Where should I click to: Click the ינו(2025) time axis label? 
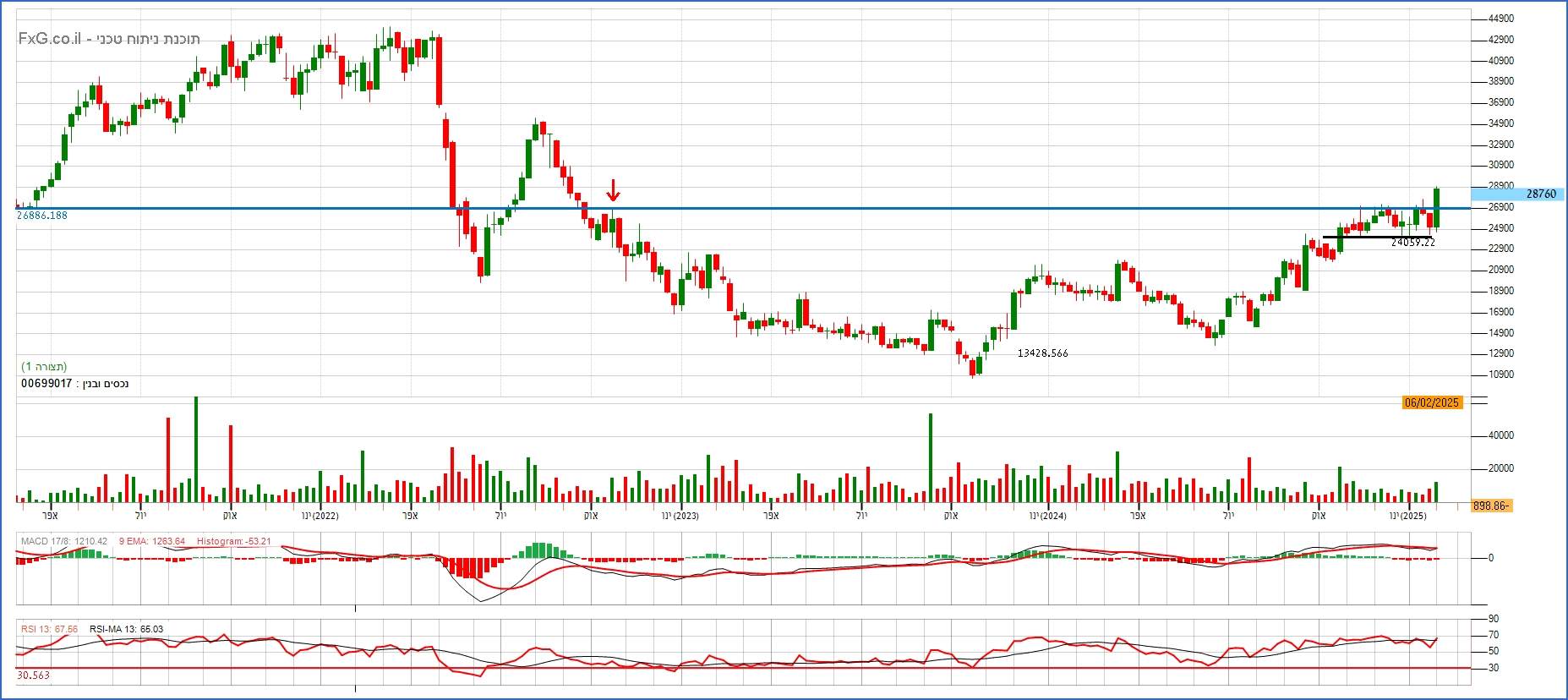[x=1408, y=516]
